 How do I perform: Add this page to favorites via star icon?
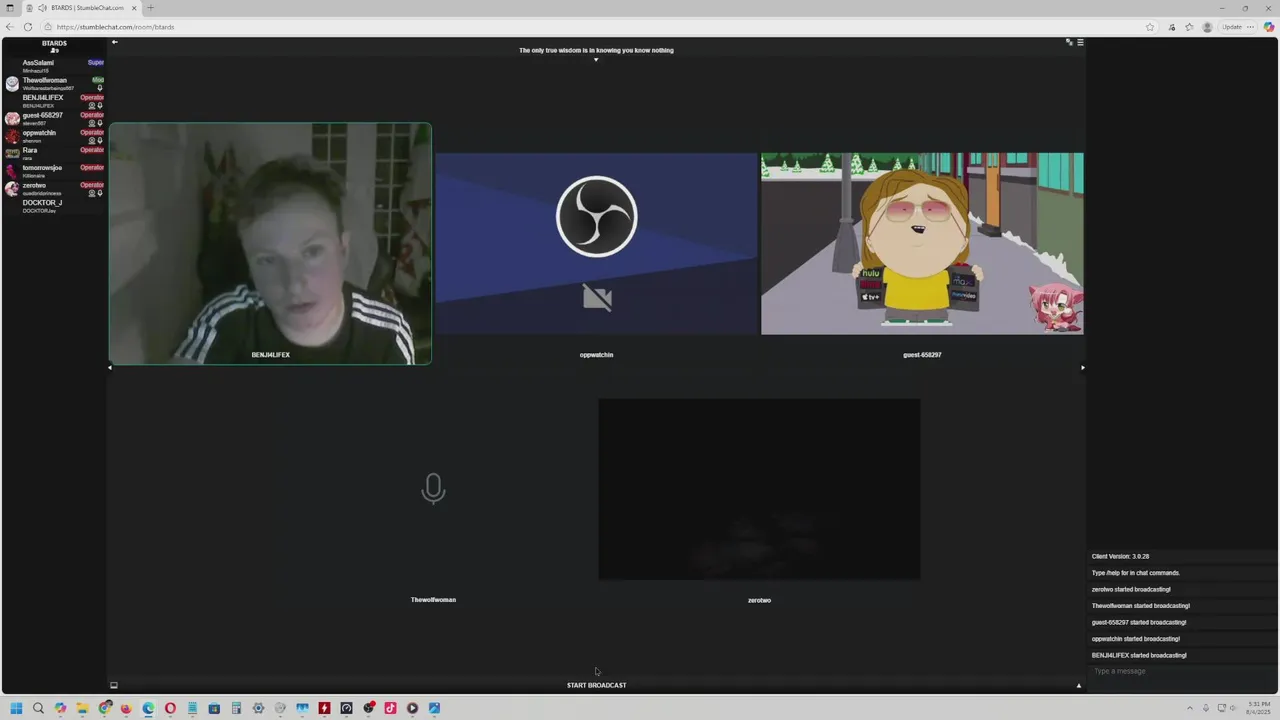tap(1150, 27)
